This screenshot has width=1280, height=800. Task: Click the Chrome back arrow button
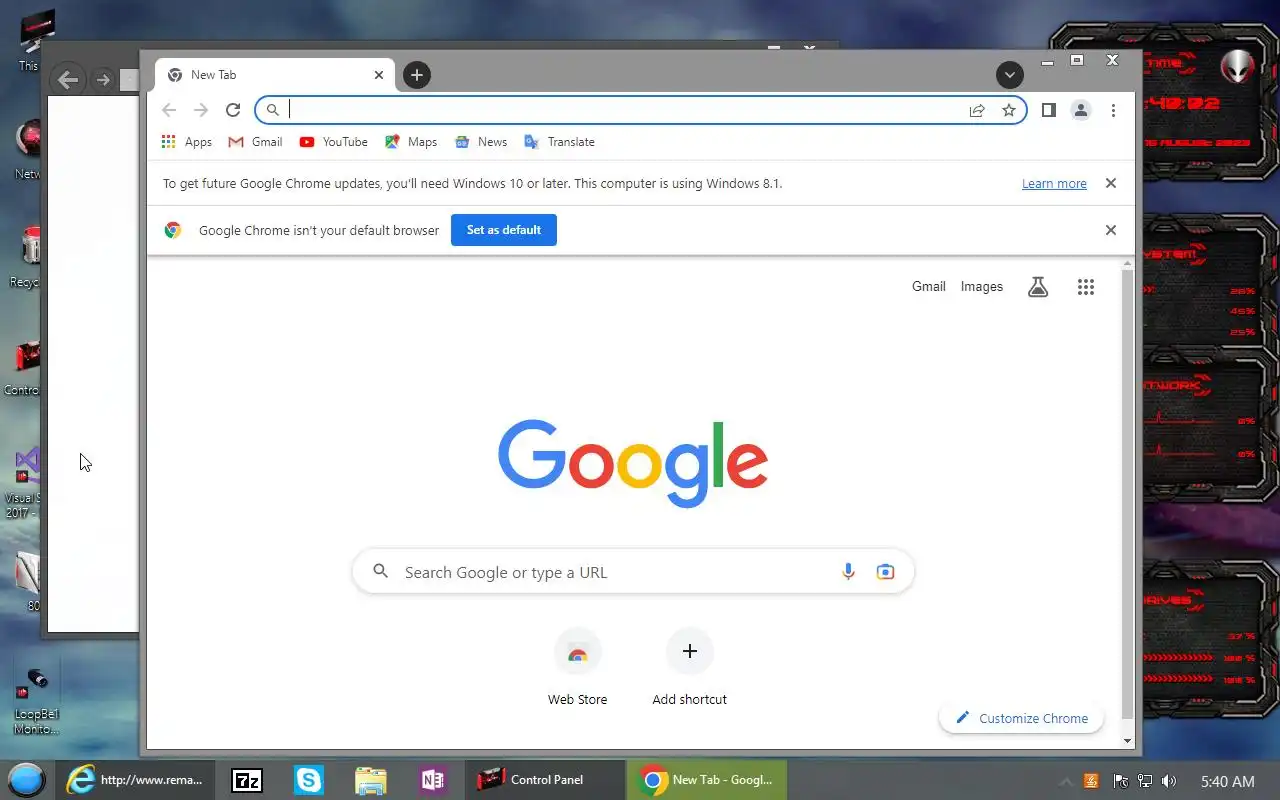(x=169, y=110)
